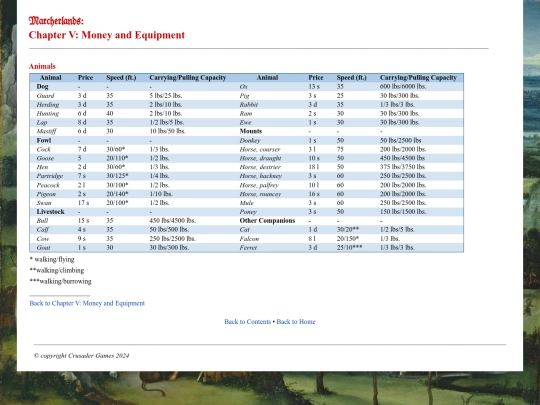Select the Hen row name
The height and width of the screenshot is (405, 540).
pyautogui.click(x=42, y=167)
